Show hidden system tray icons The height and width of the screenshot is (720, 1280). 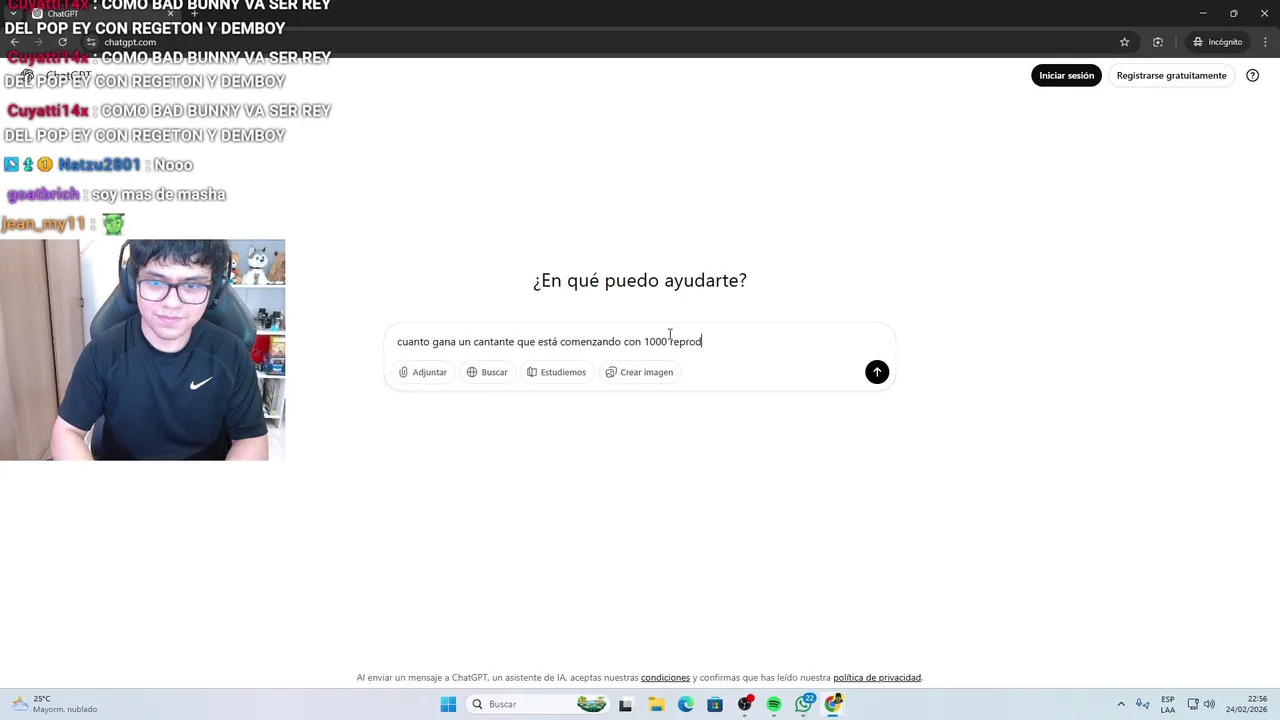click(1121, 704)
